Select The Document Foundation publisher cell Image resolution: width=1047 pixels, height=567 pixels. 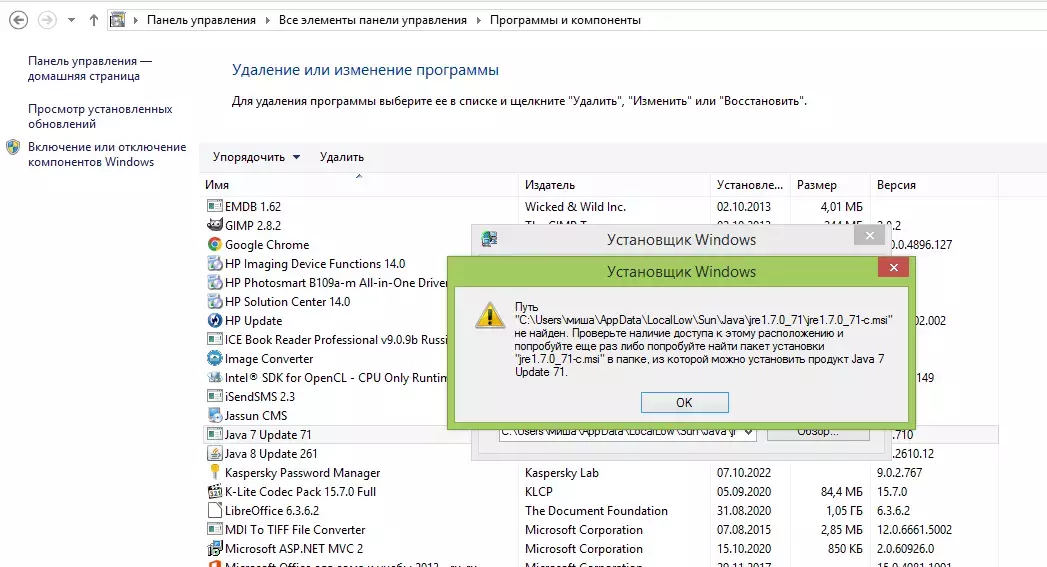(596, 511)
